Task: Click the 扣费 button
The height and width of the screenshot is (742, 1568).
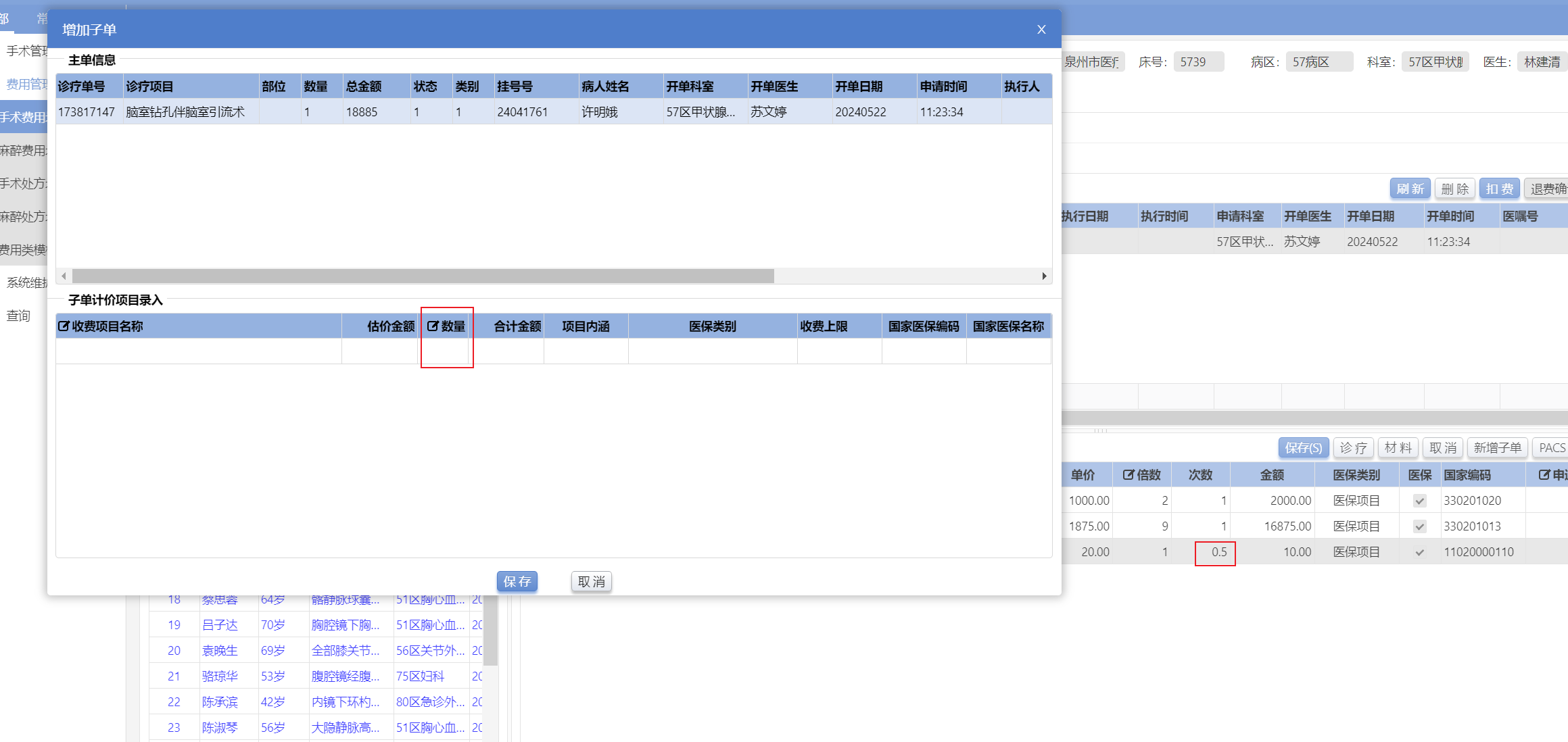Action: (x=1498, y=189)
